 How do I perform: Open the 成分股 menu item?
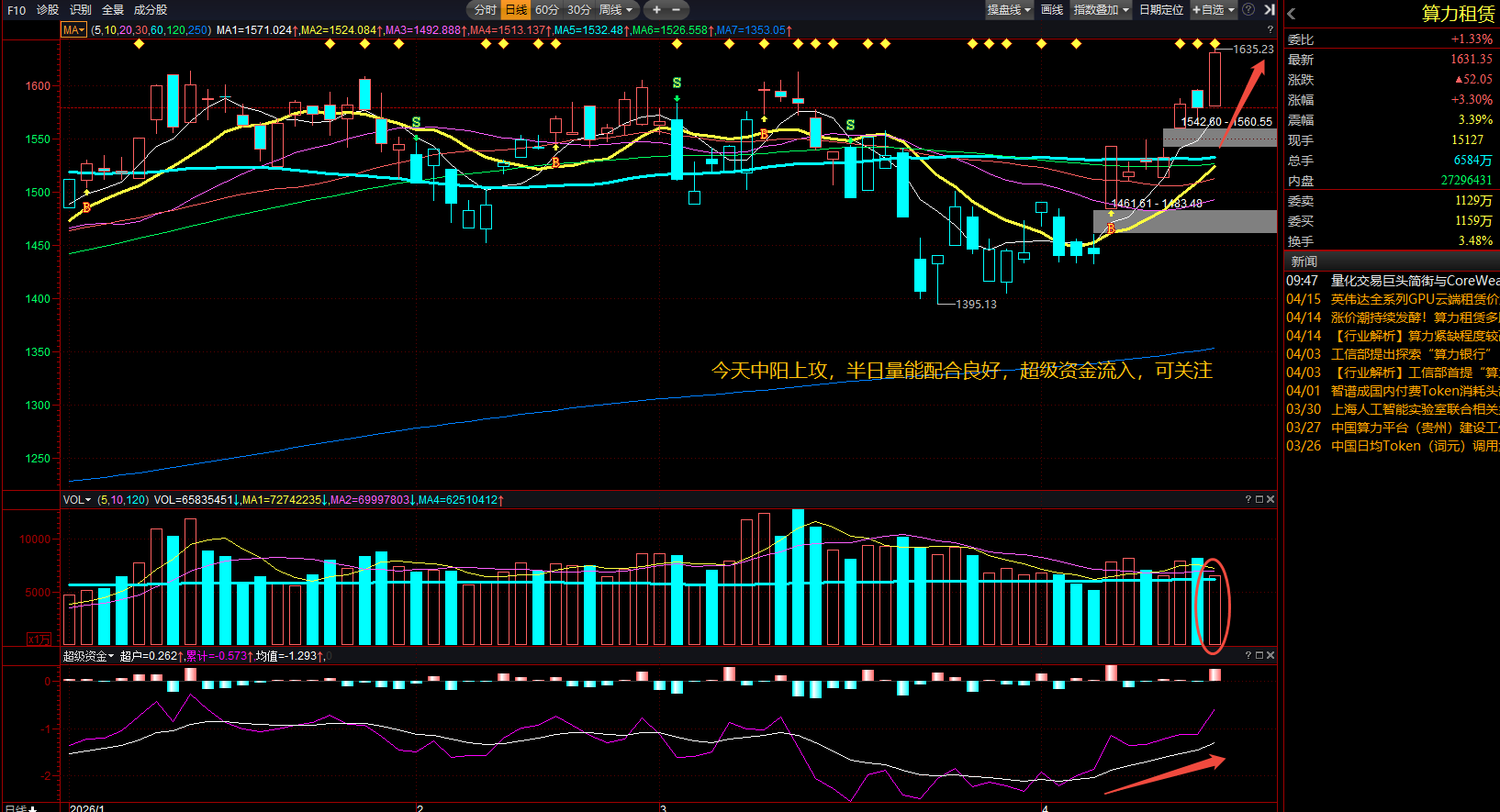(151, 10)
